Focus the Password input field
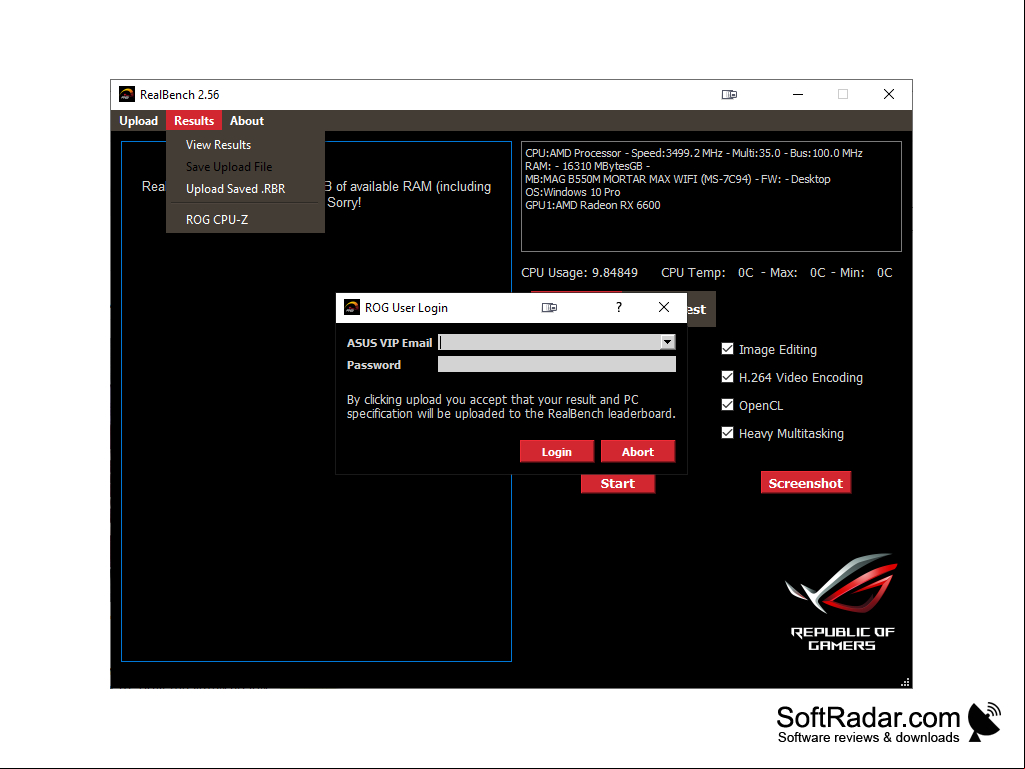Viewport: 1025px width, 769px height. (557, 364)
